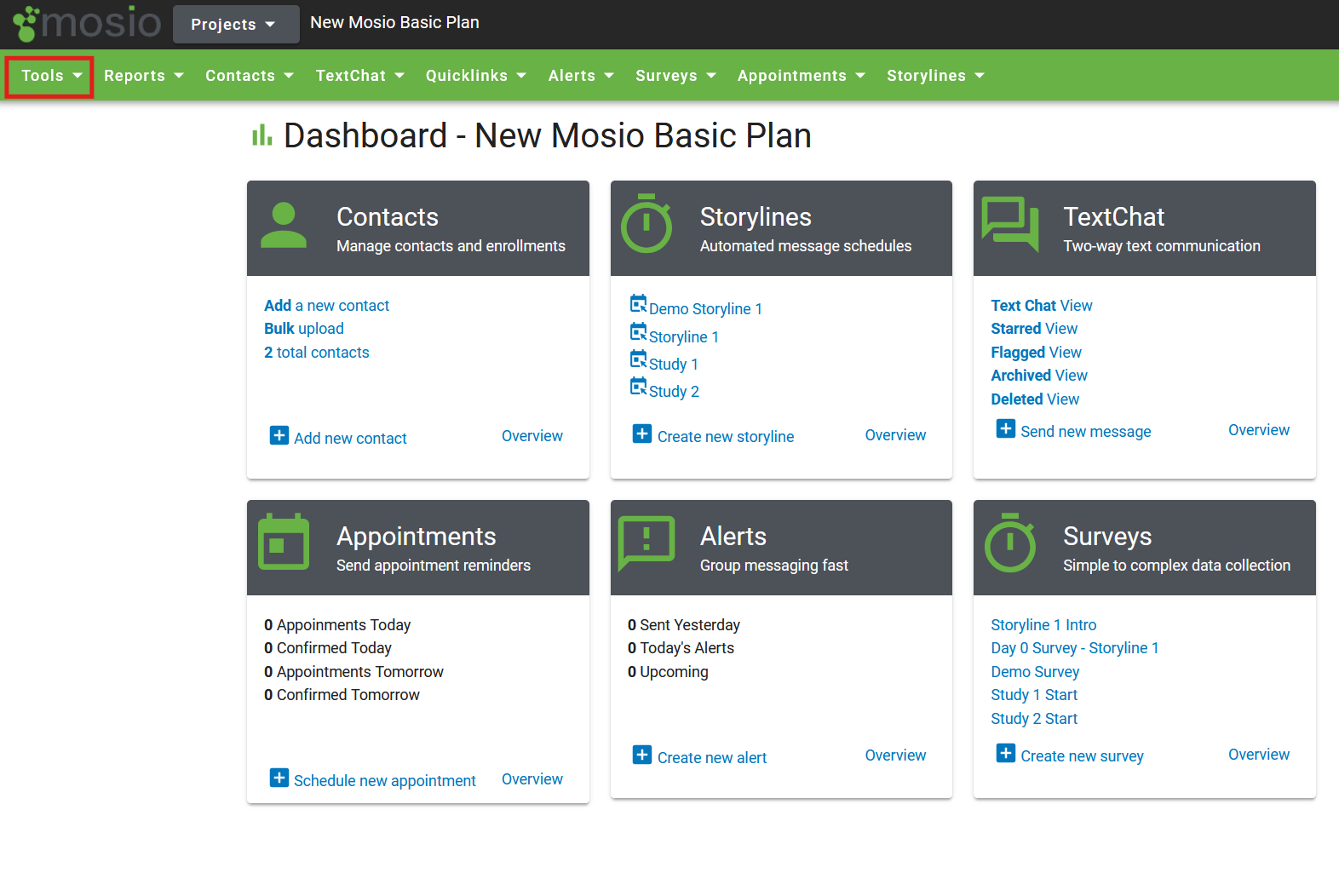Click the dashboard bar chart icon
Screen dimensions: 1339x896
click(261, 135)
